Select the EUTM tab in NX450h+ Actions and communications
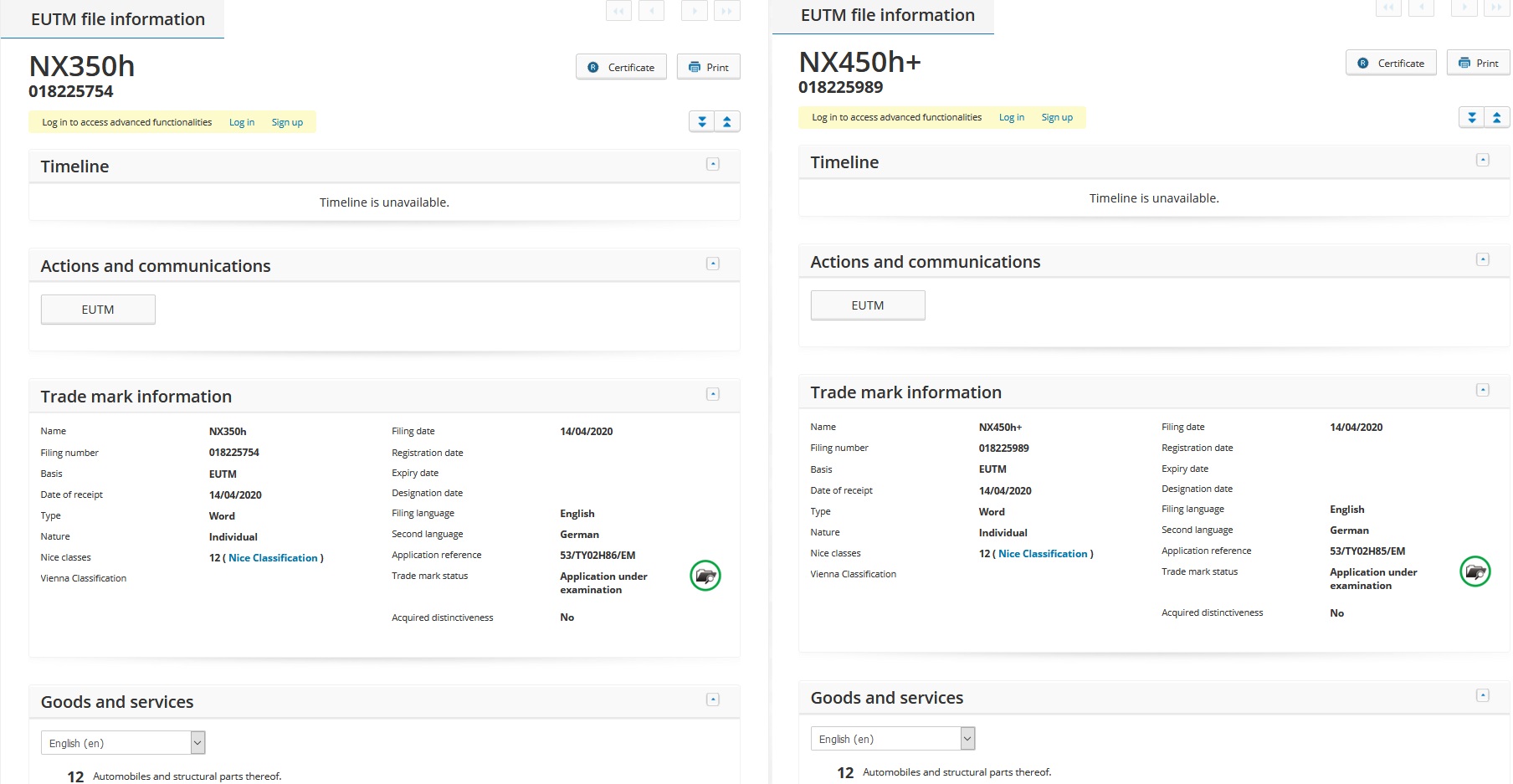This screenshot has height=784, width=1513. pos(868,305)
